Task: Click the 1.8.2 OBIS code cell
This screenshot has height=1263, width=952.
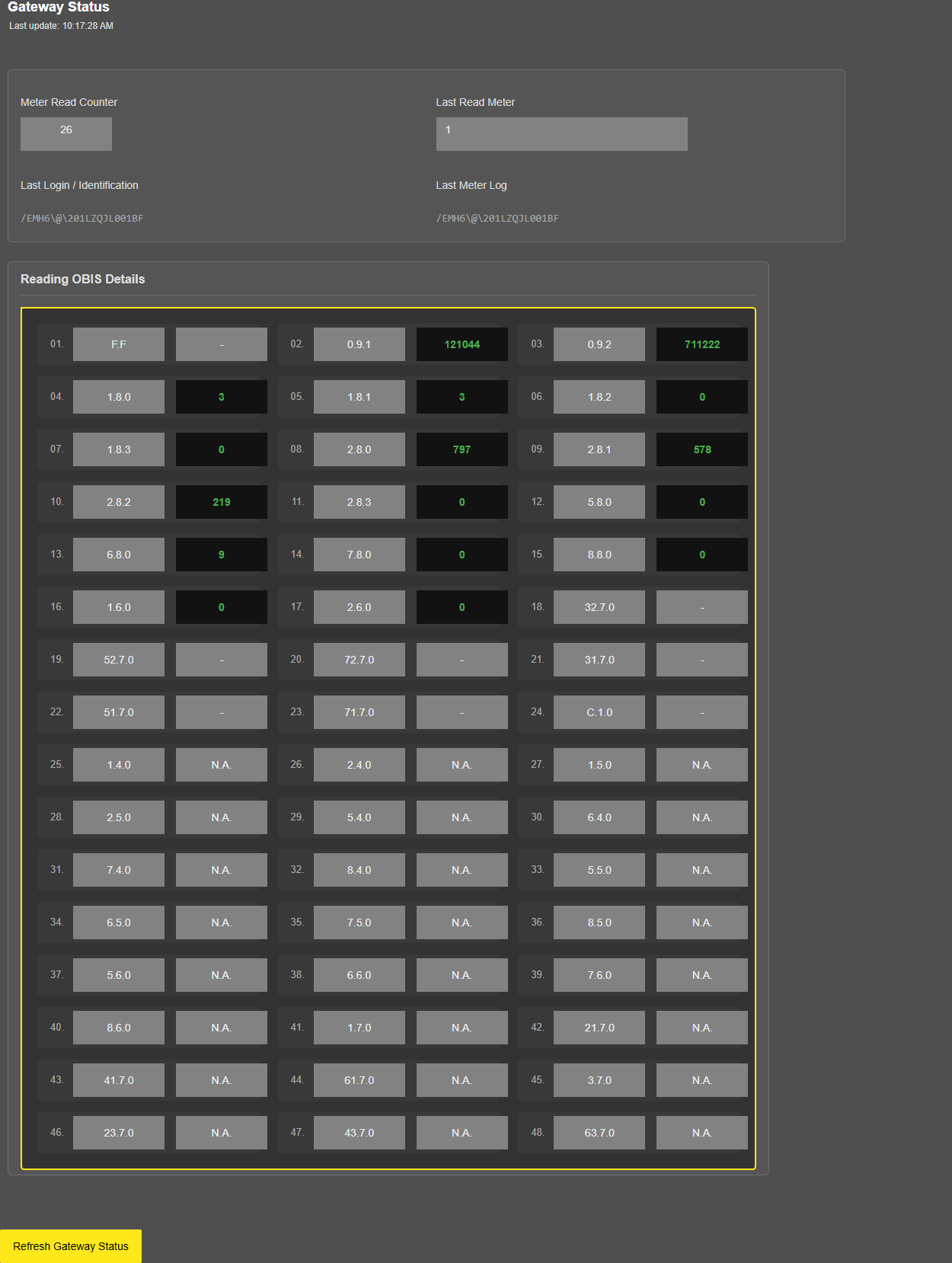Action: [599, 397]
